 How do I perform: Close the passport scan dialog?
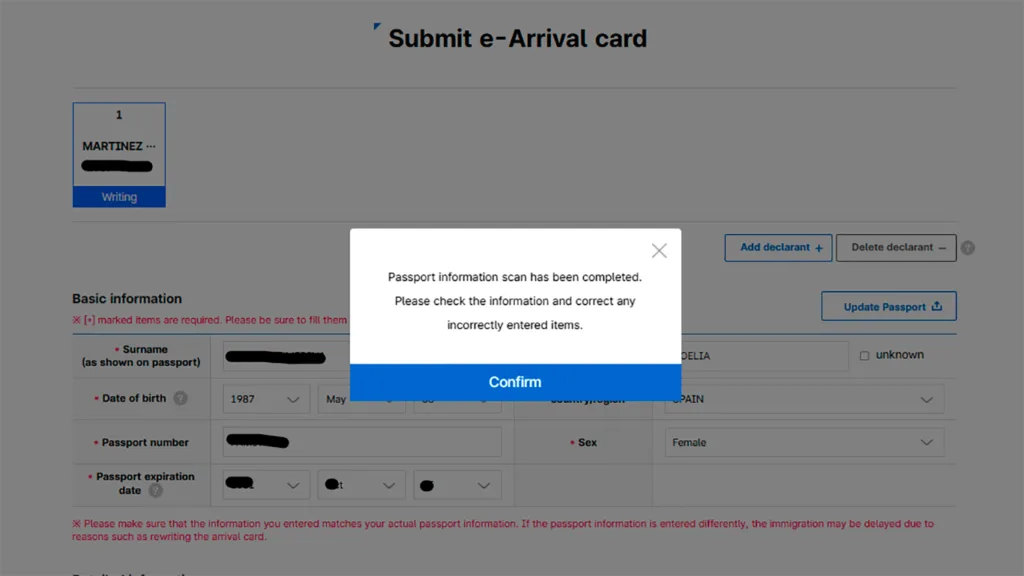point(659,251)
